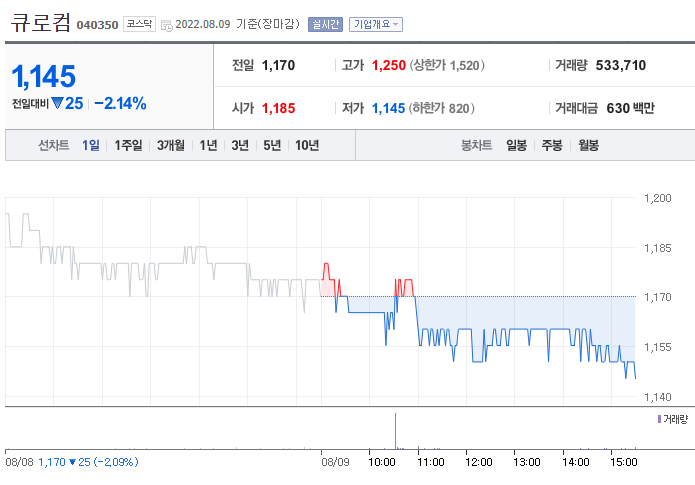Click the upper limit text 상한가 1,520
695x485 pixels.
pyautogui.click(x=447, y=66)
